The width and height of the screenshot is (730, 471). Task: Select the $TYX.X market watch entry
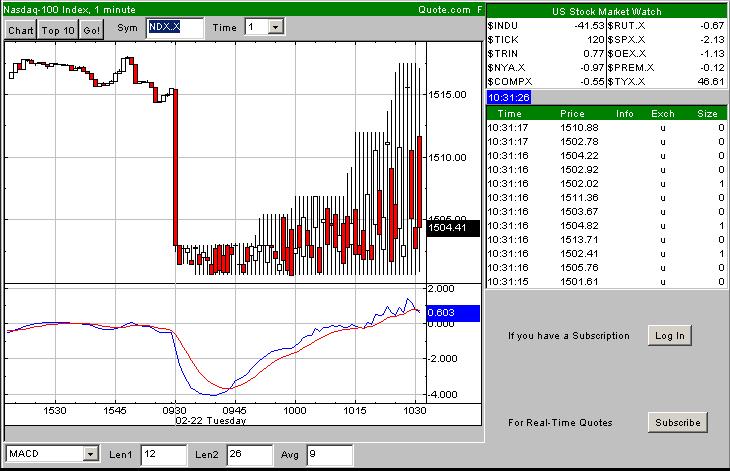(666, 81)
